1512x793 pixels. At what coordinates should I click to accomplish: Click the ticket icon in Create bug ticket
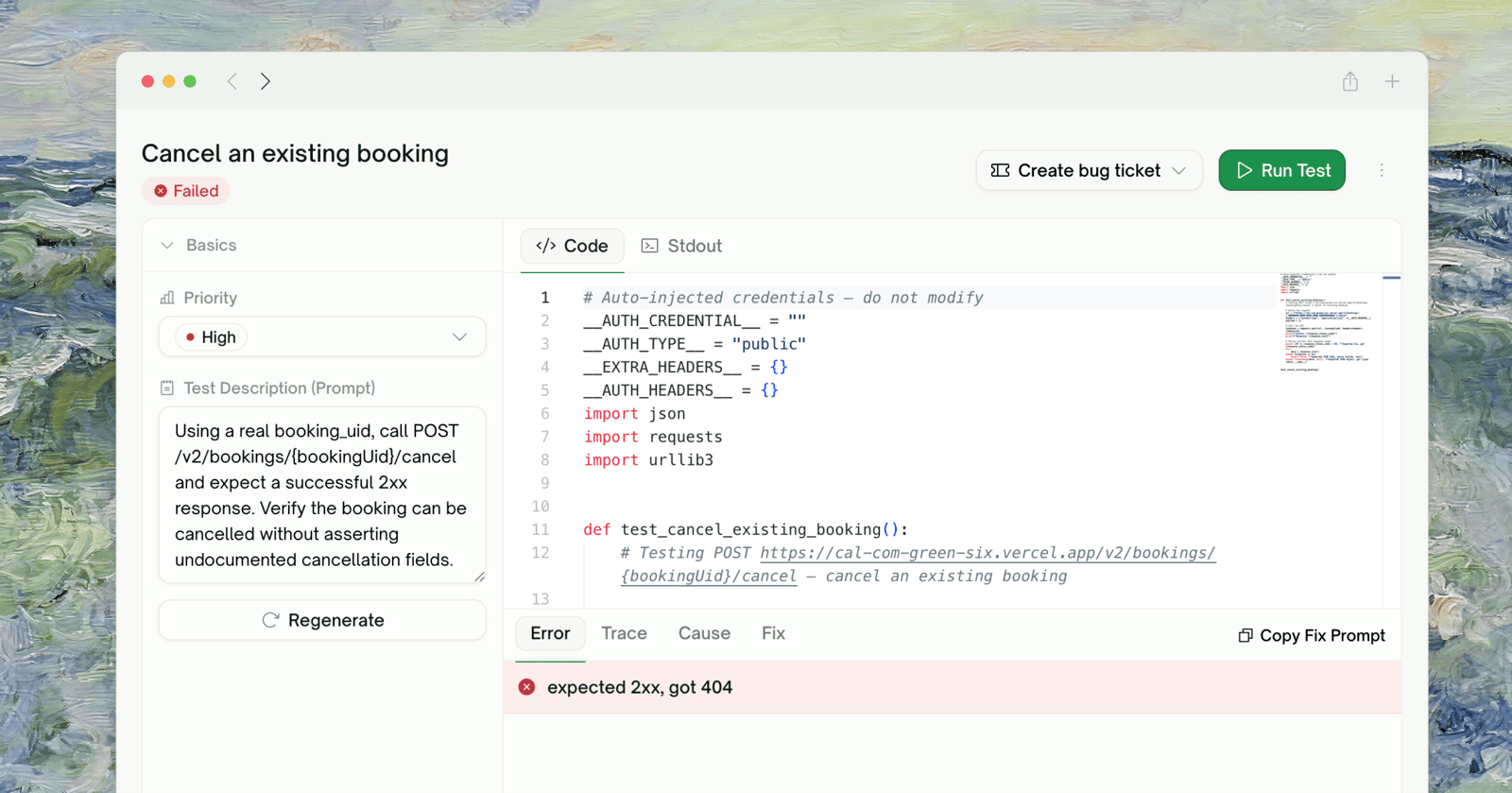coord(1000,170)
